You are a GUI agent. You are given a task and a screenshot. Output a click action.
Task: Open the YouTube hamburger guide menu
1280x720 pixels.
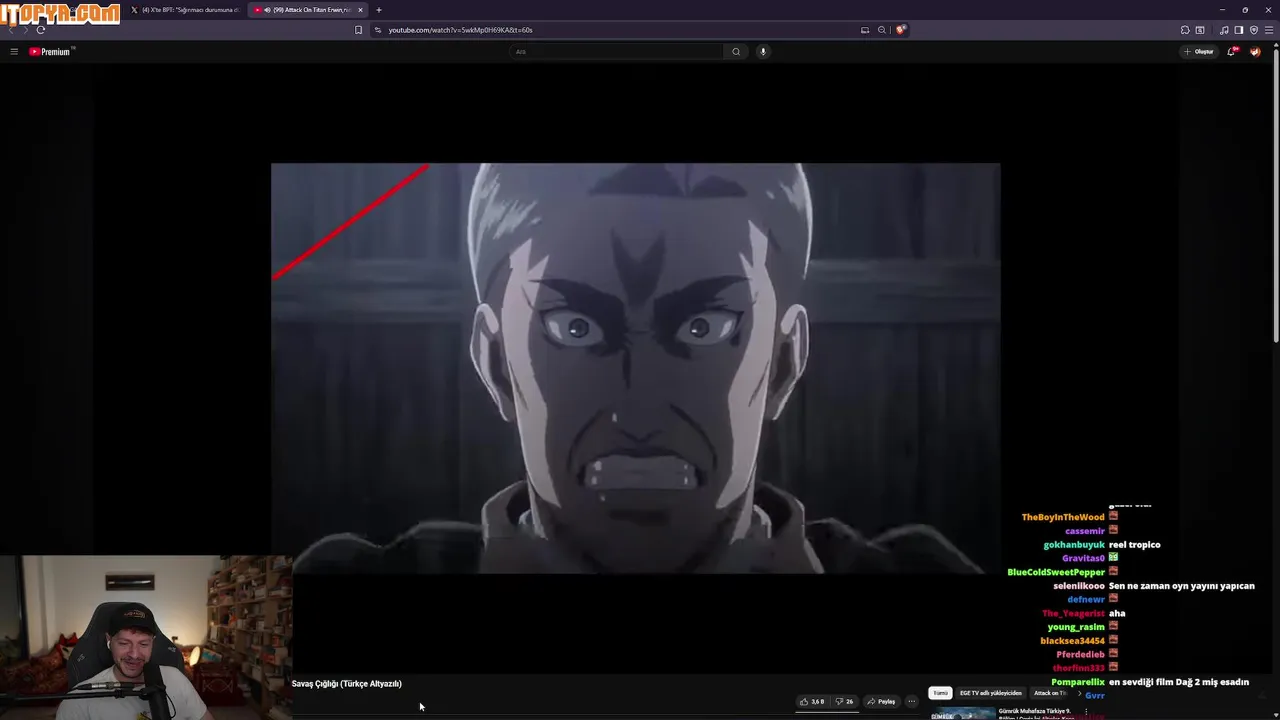point(14,51)
